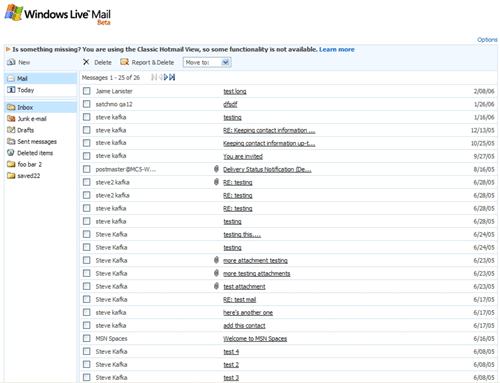Click the 'Report & Delete' button label
The height and width of the screenshot is (383, 500).
[153, 62]
